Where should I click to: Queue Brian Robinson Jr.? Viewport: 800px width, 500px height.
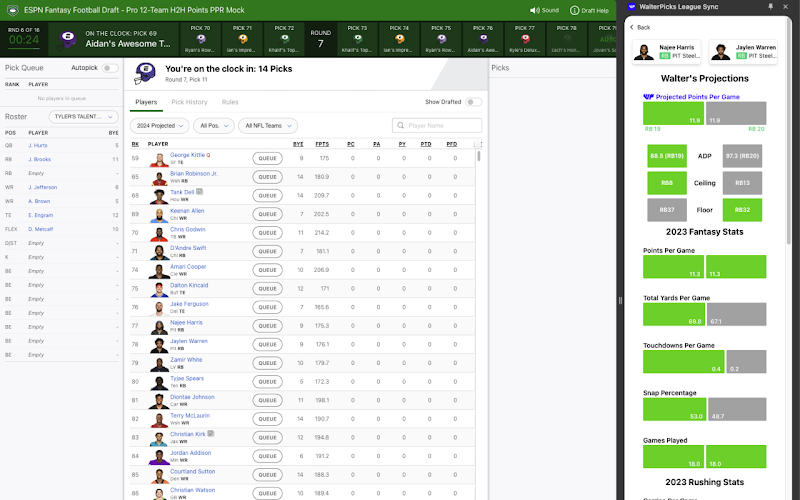[267, 177]
